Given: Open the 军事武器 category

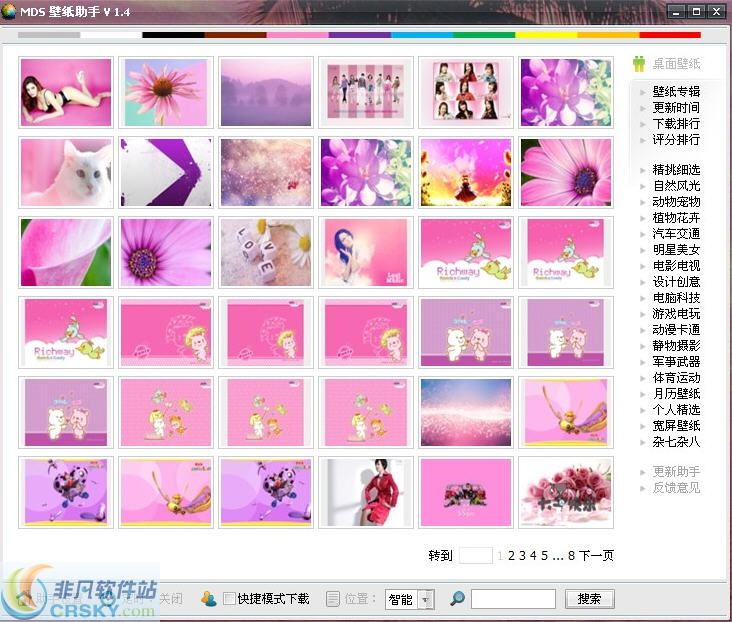Looking at the screenshot, I should tap(676, 361).
